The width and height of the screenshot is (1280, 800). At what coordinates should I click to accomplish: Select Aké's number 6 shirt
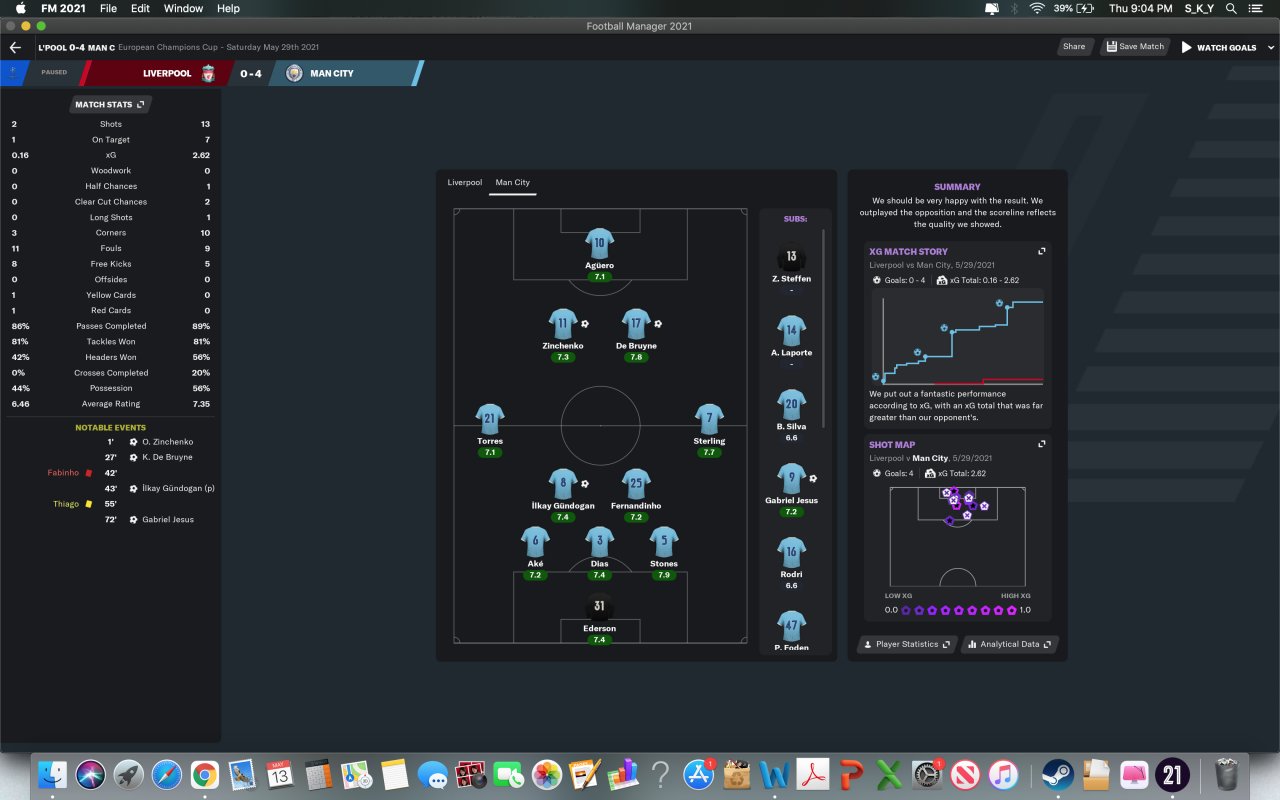pyautogui.click(x=535, y=542)
